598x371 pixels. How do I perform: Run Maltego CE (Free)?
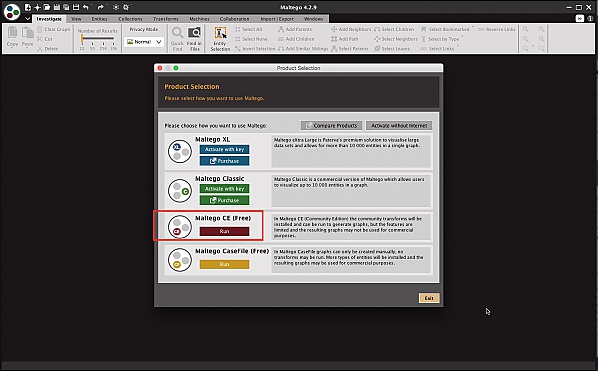(224, 231)
